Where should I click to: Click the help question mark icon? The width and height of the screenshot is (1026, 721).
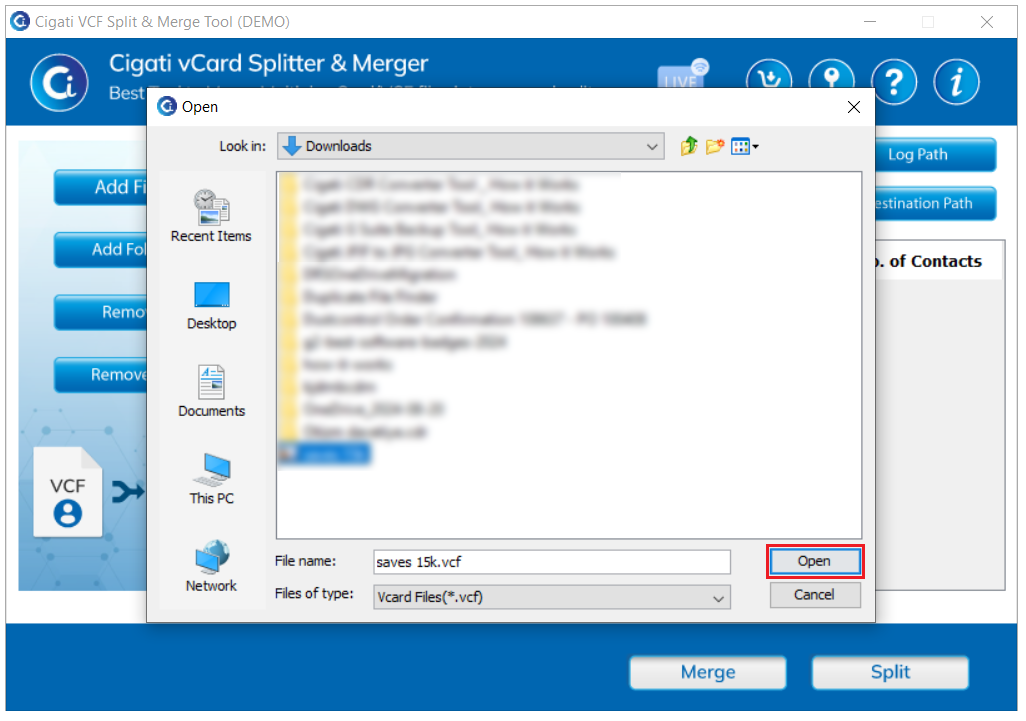894,82
